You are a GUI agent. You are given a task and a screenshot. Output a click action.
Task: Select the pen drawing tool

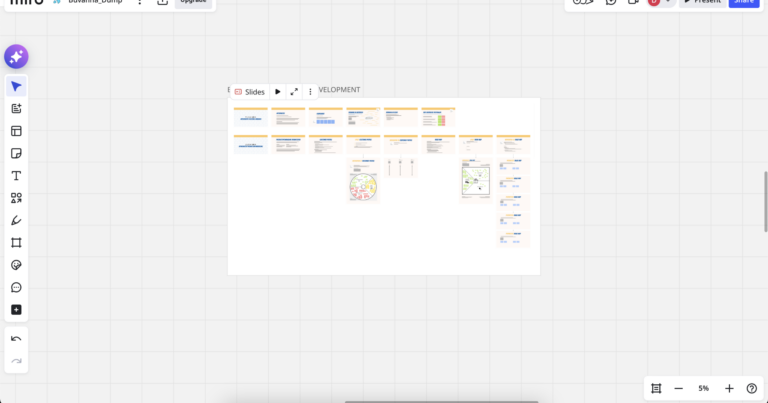click(x=16, y=220)
